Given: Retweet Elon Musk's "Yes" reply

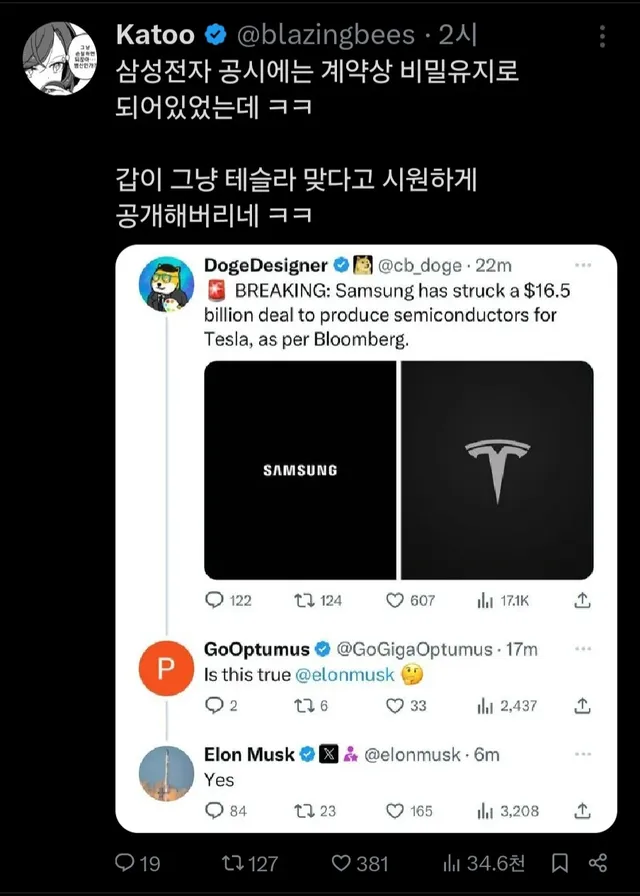Looking at the screenshot, I should point(302,810).
